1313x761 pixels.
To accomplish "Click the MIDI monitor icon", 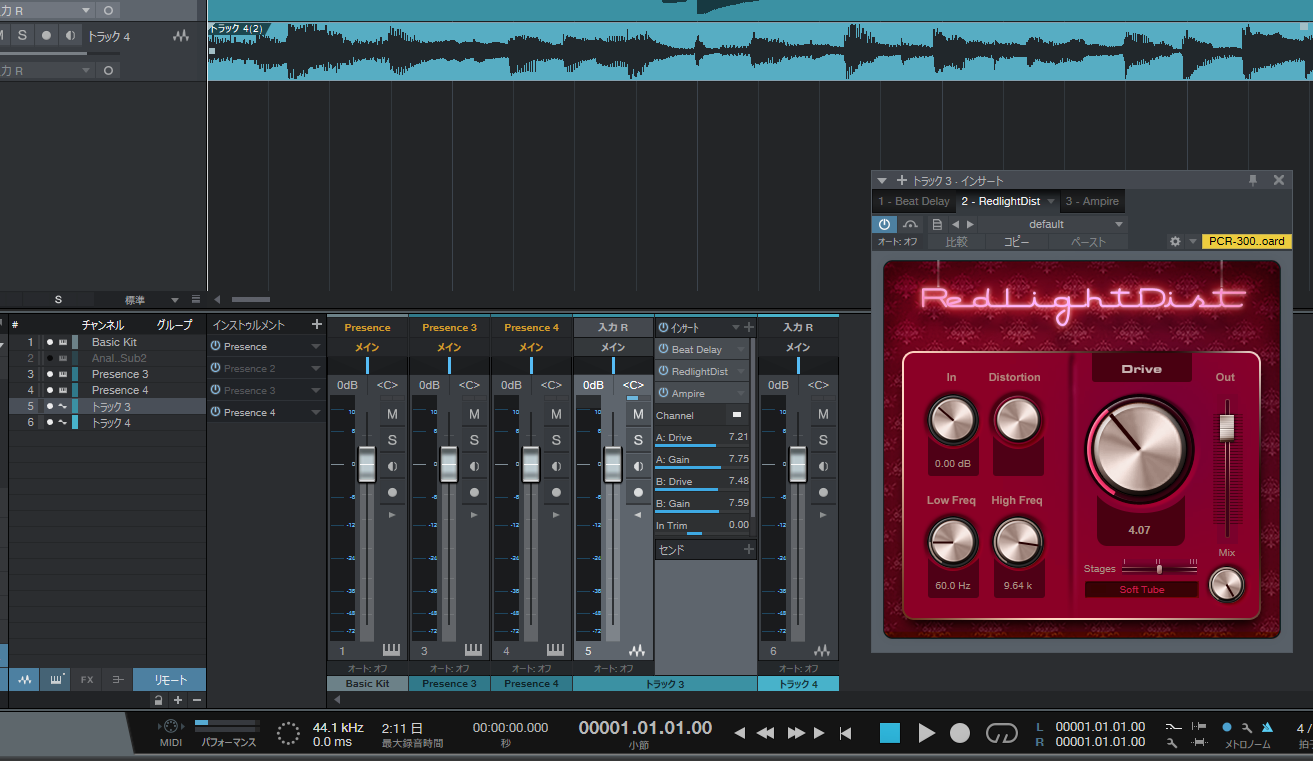I will (171, 727).
